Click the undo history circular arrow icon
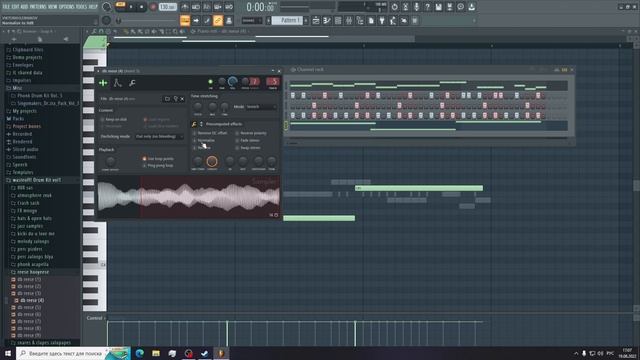640x360 pixels. (394, 7)
